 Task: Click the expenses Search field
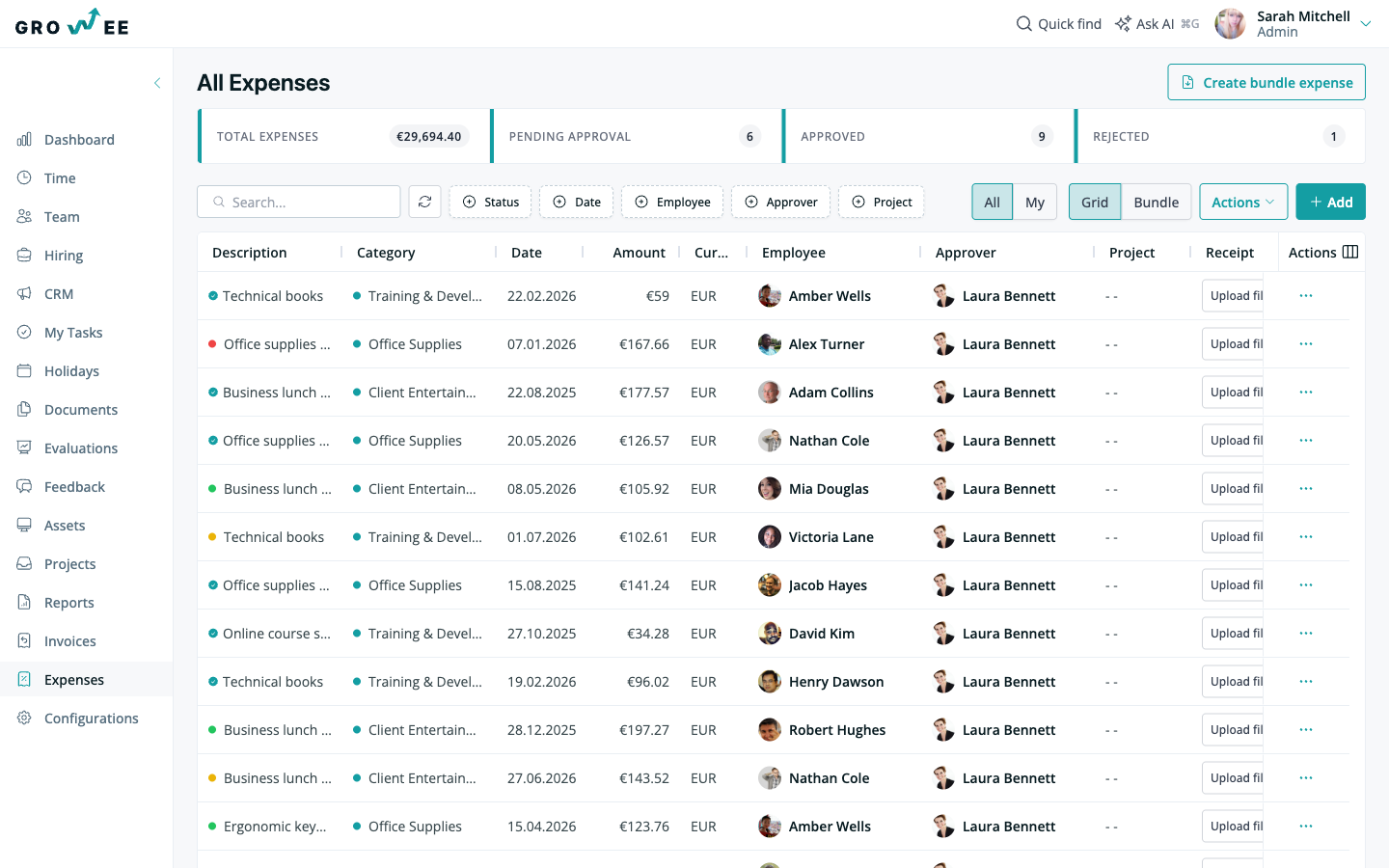299,202
